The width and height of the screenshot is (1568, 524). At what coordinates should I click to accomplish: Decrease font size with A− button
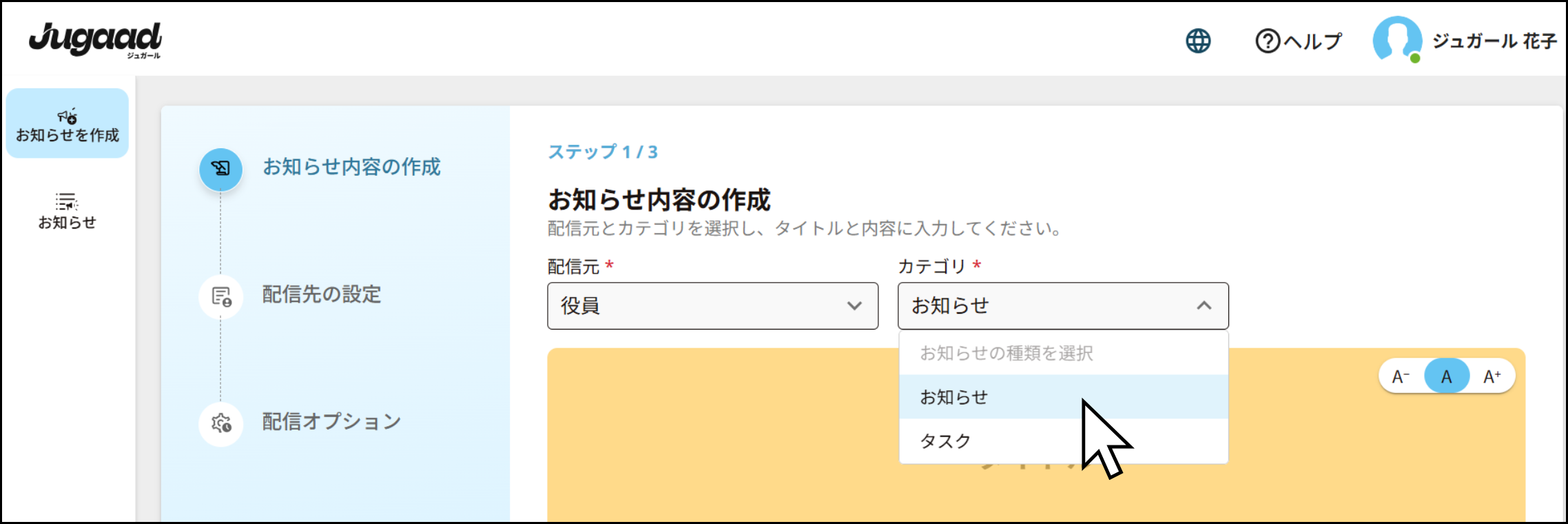(x=1401, y=376)
